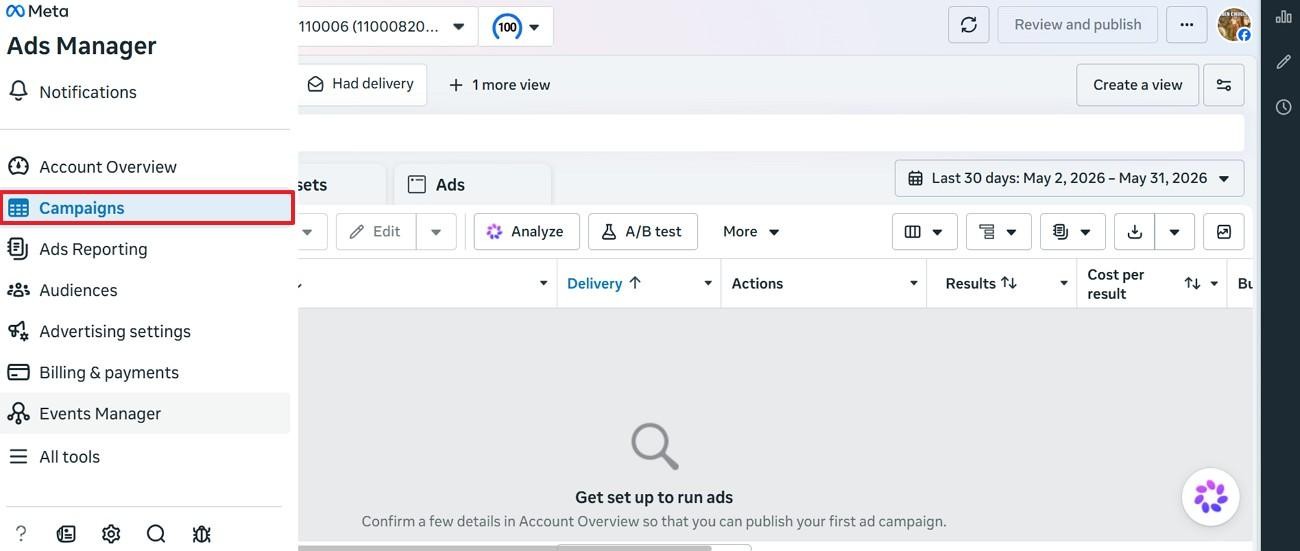The height and width of the screenshot is (551, 1300).
Task: Open the Meta AI assistant floating button
Action: coord(1210,497)
